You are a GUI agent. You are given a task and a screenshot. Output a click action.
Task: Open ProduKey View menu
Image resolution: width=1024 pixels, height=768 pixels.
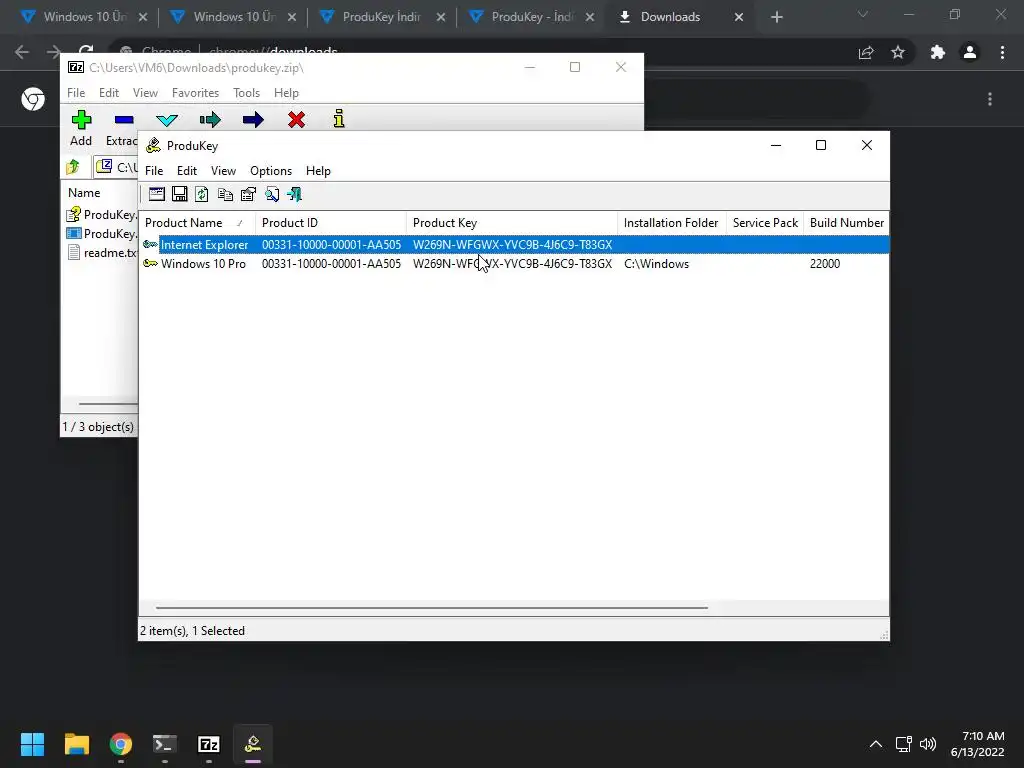tap(223, 170)
